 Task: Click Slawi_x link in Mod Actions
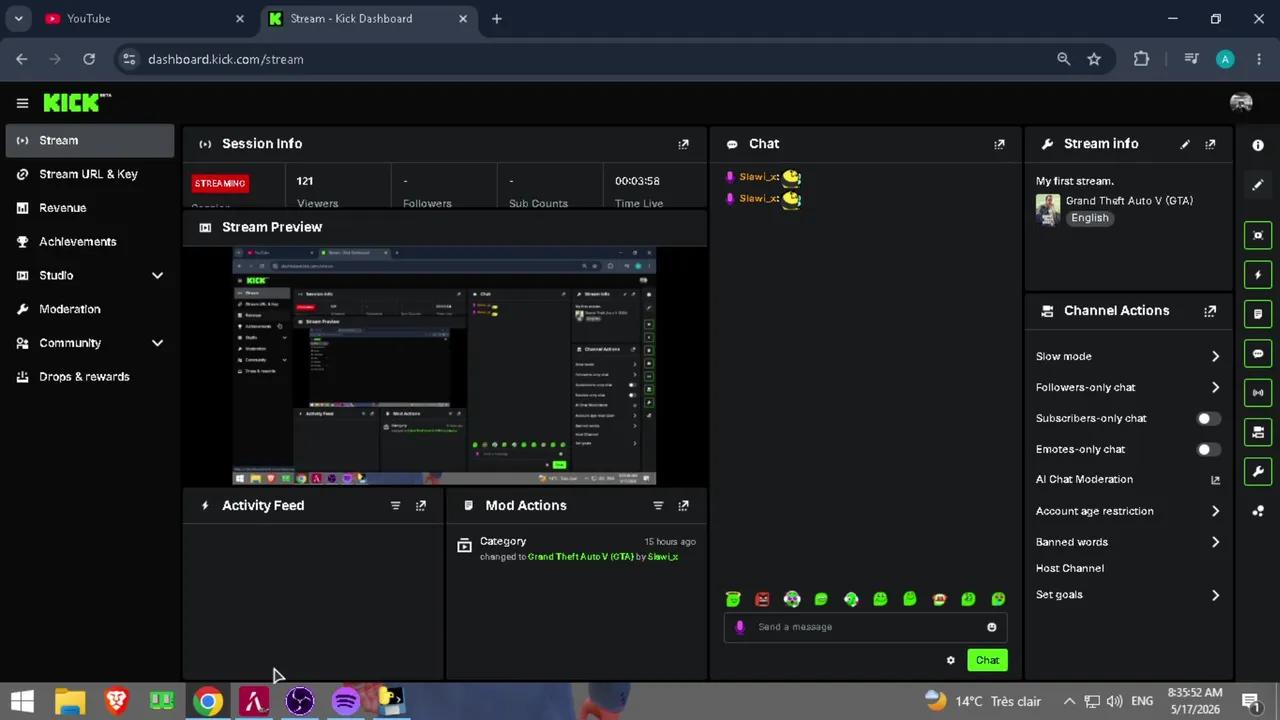tap(663, 557)
